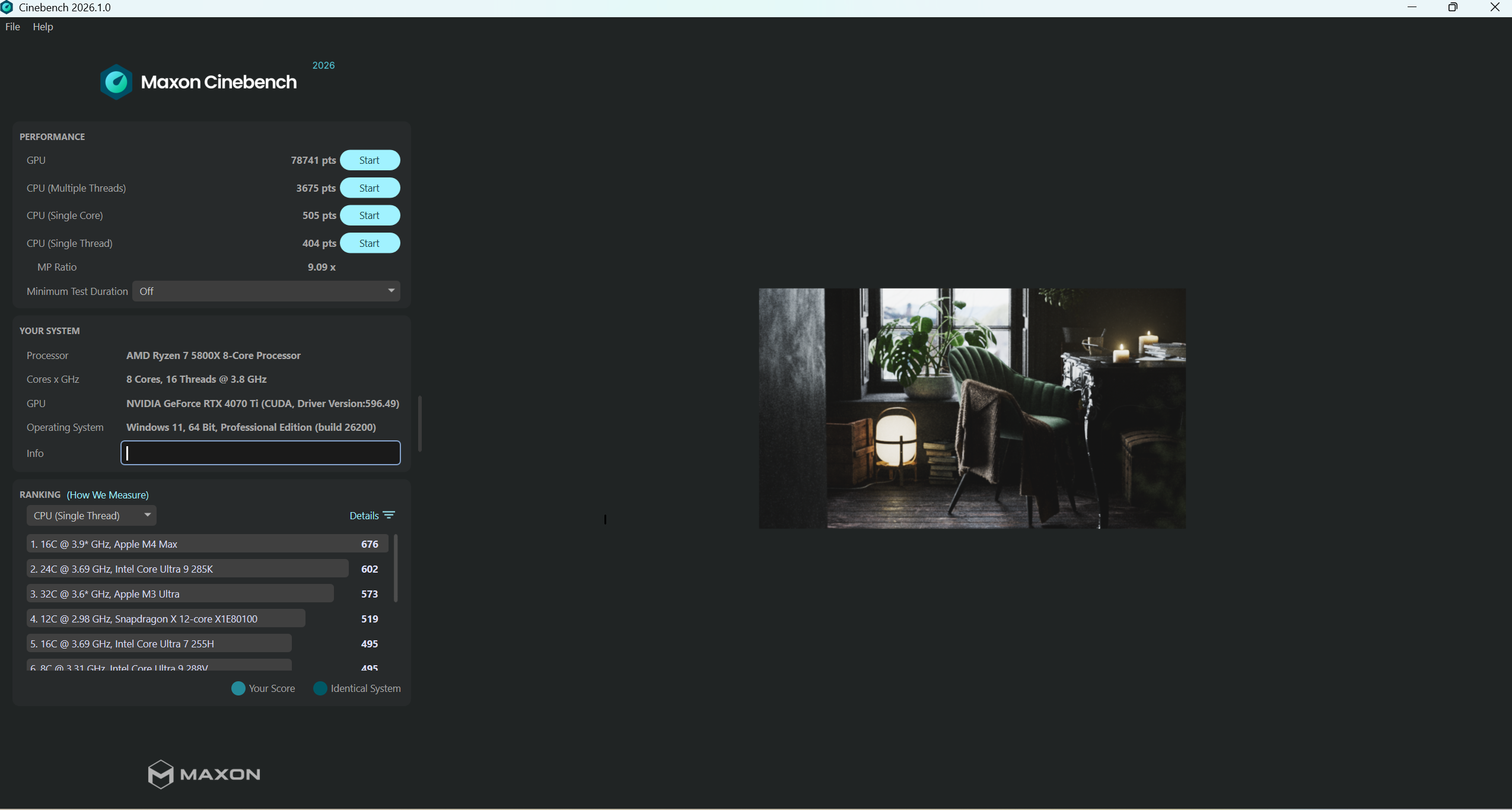
Task: Click the Identical System legend dot
Action: (x=320, y=688)
